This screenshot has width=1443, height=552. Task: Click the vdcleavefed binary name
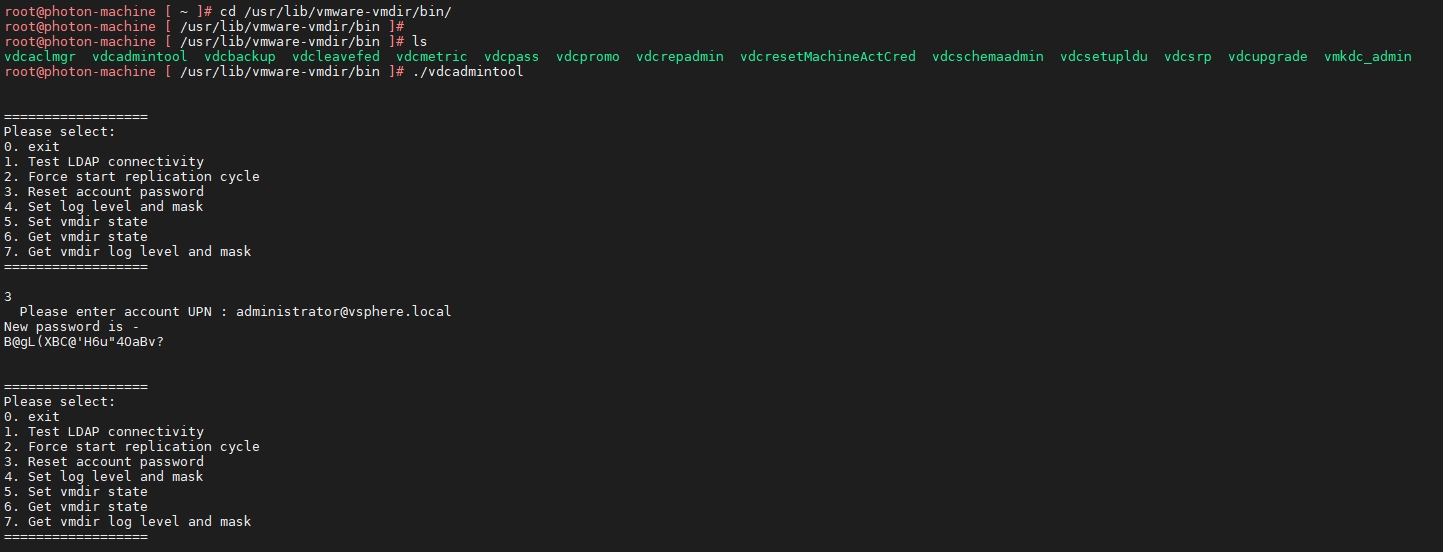[336, 57]
